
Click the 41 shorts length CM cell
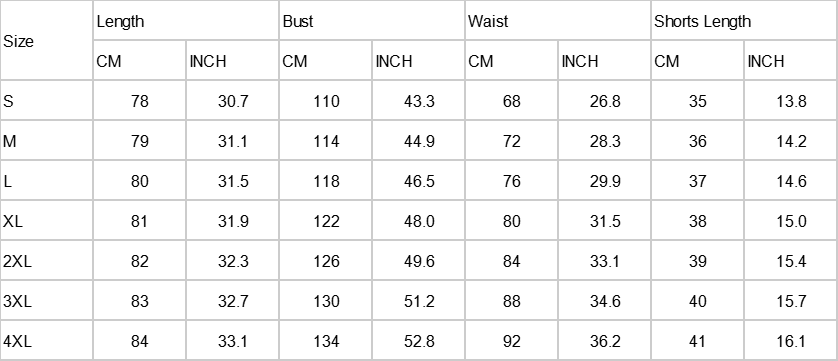click(697, 341)
